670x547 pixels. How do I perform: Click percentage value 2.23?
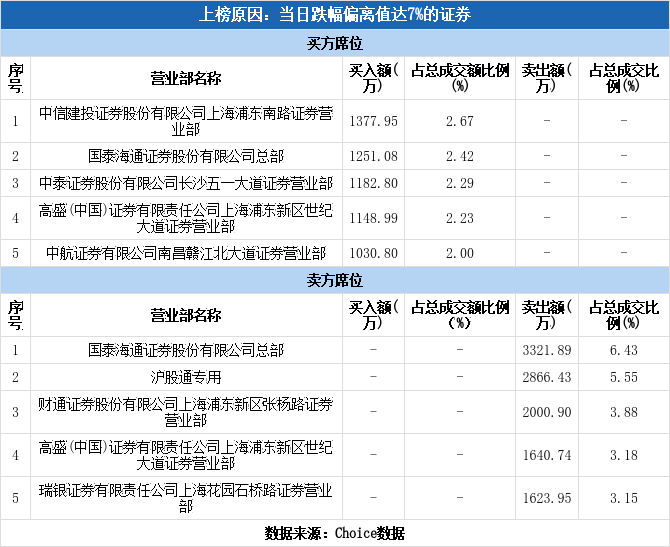pyautogui.click(x=460, y=218)
